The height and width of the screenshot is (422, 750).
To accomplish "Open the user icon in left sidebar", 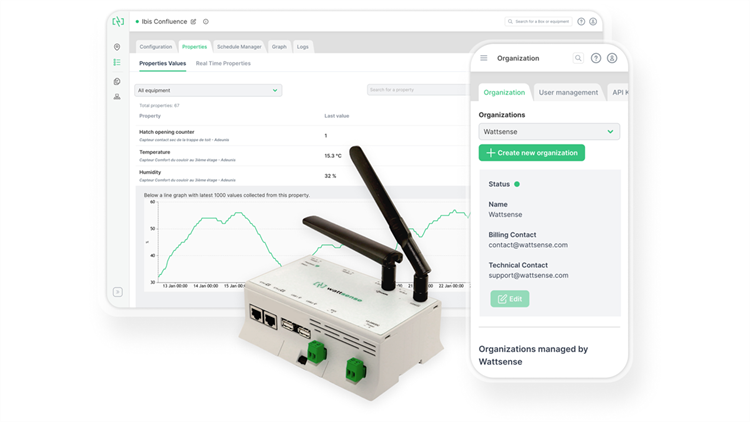I will point(117,97).
